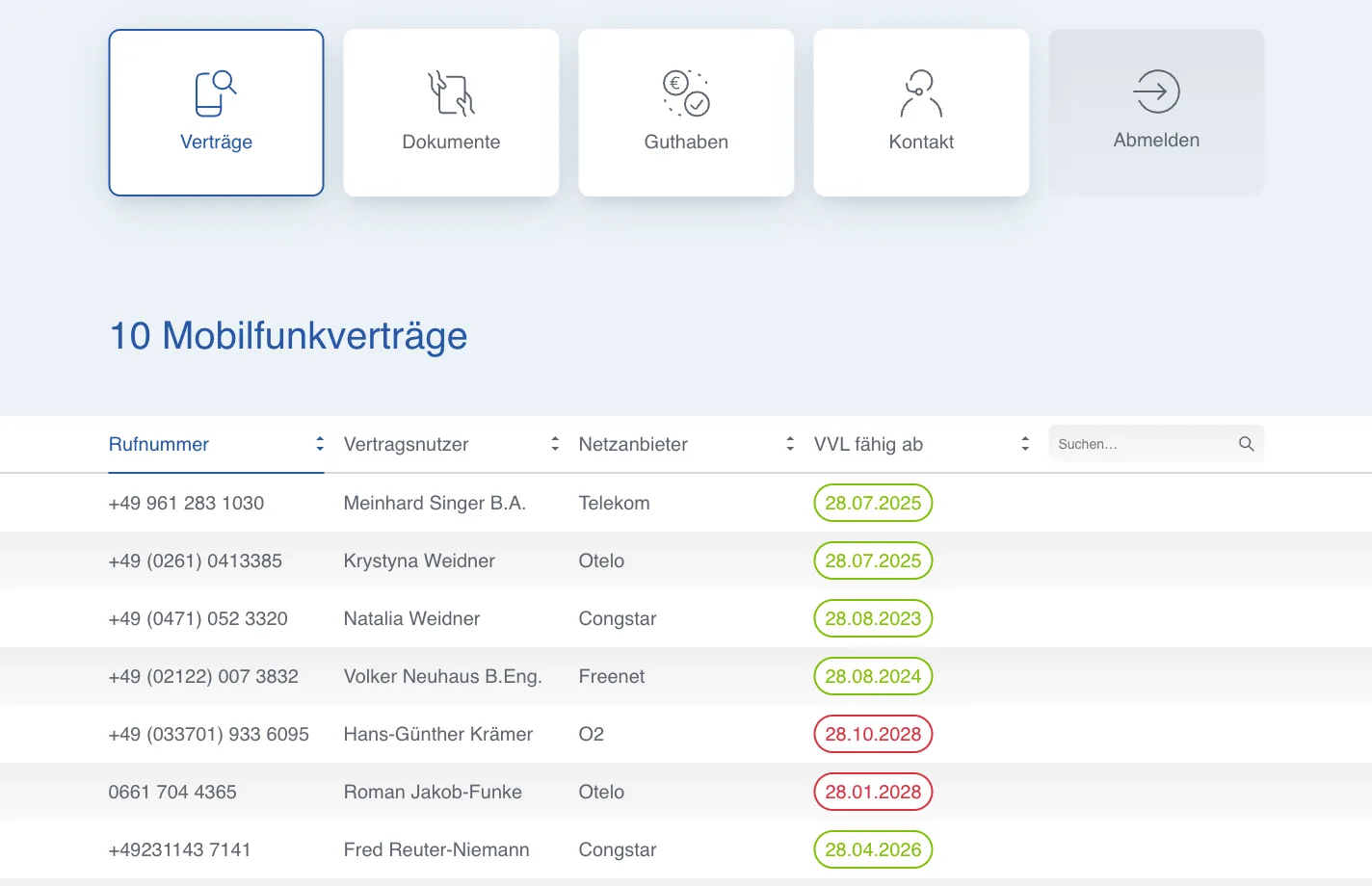Select phone number +49 (0471) 052 3320
This screenshot has height=886, width=1372.
point(198,618)
